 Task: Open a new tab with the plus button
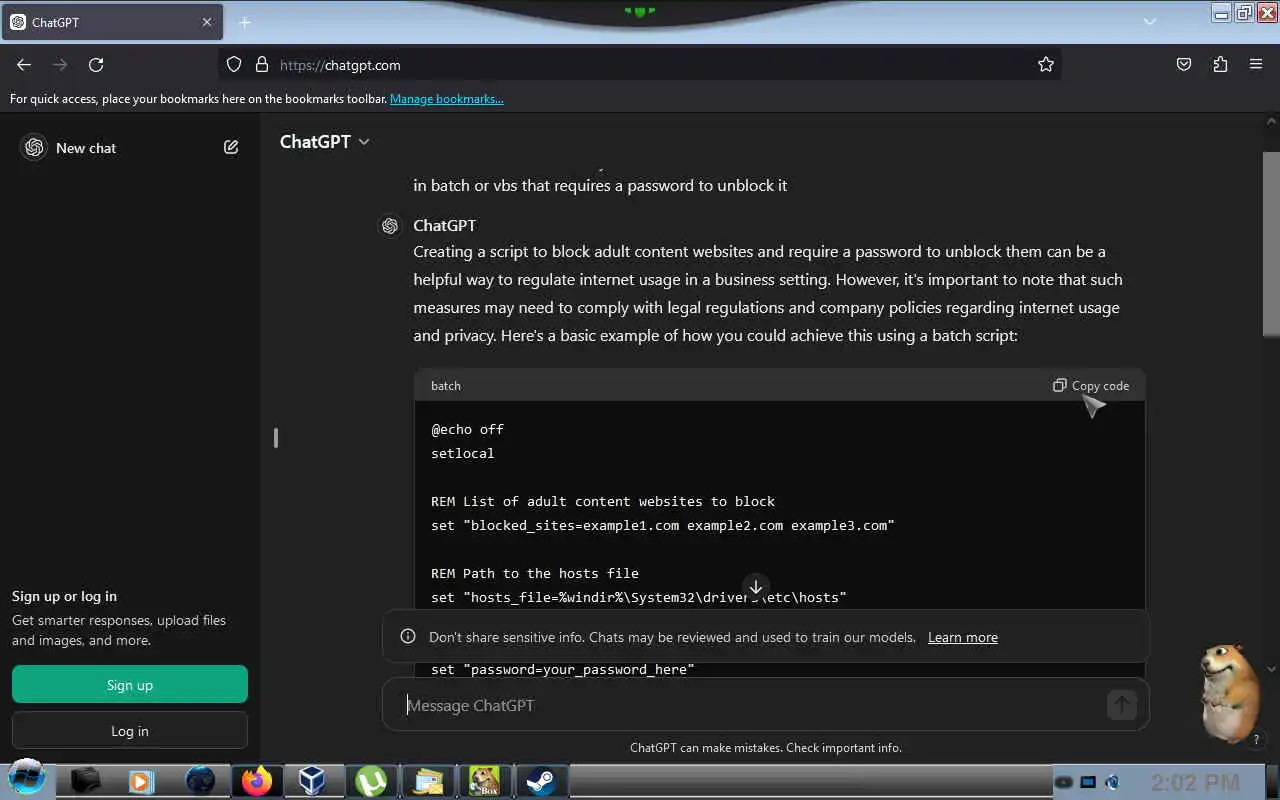tap(245, 22)
